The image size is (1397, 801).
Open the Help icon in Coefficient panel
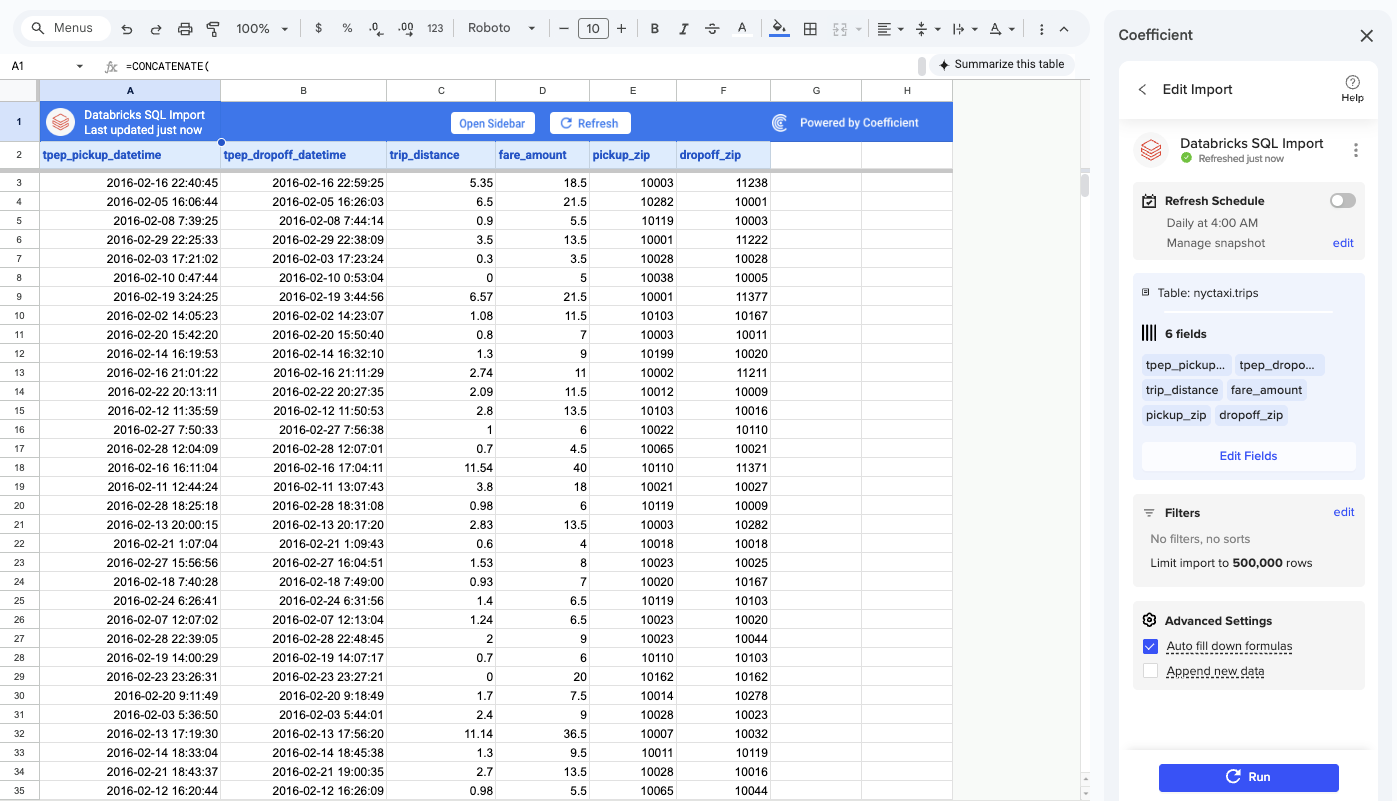pyautogui.click(x=1352, y=88)
